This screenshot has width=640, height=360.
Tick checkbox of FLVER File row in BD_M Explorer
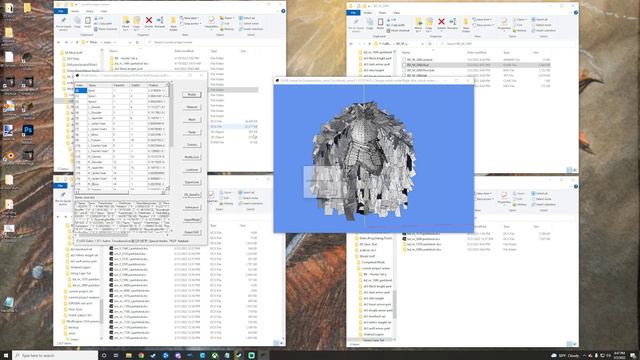(404, 65)
